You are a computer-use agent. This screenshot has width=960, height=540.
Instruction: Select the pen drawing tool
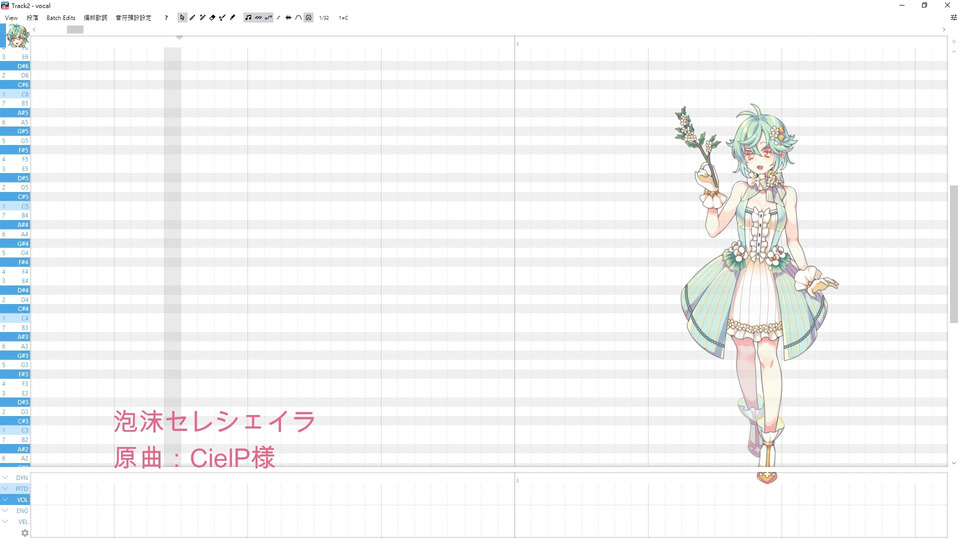coord(192,18)
